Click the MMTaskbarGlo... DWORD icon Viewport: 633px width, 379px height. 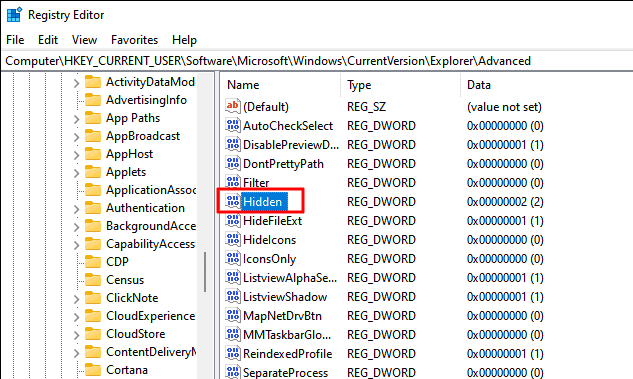point(233,334)
